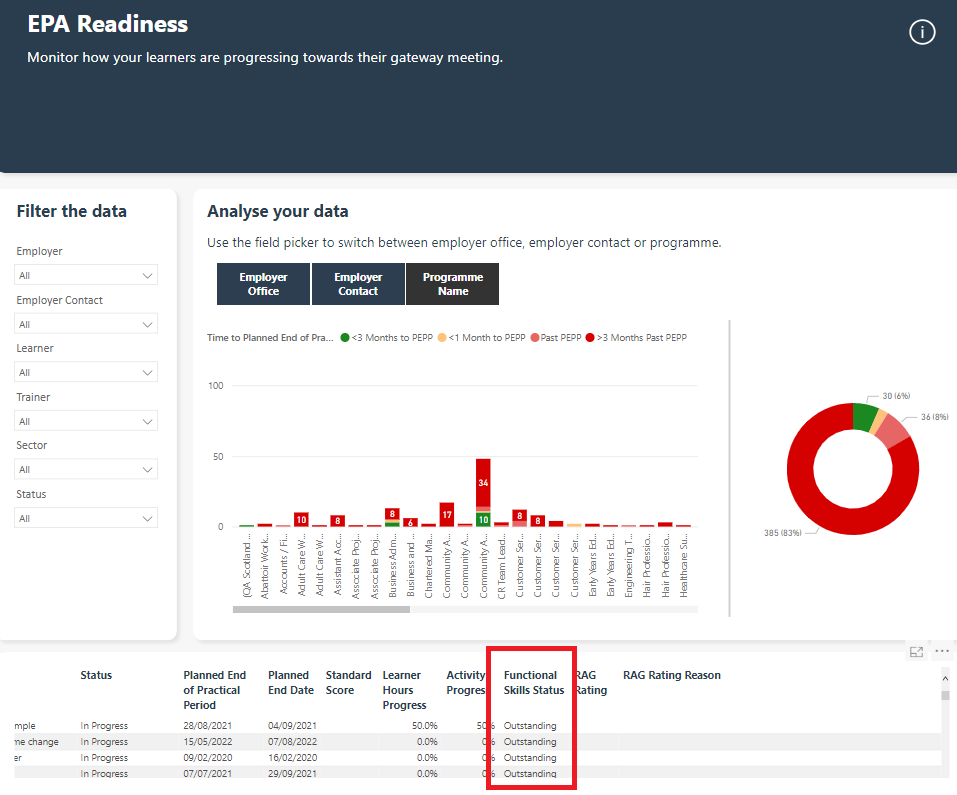Screen dimensions: 957x795
Task: Click the date 16/02/2020 cell
Action: 292,757
